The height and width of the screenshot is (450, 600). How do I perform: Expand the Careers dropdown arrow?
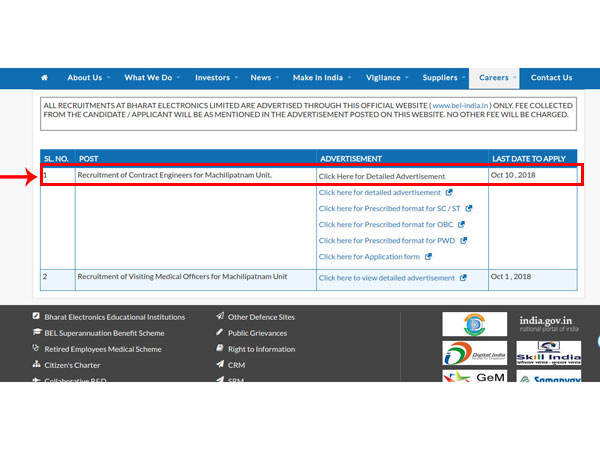(514, 78)
